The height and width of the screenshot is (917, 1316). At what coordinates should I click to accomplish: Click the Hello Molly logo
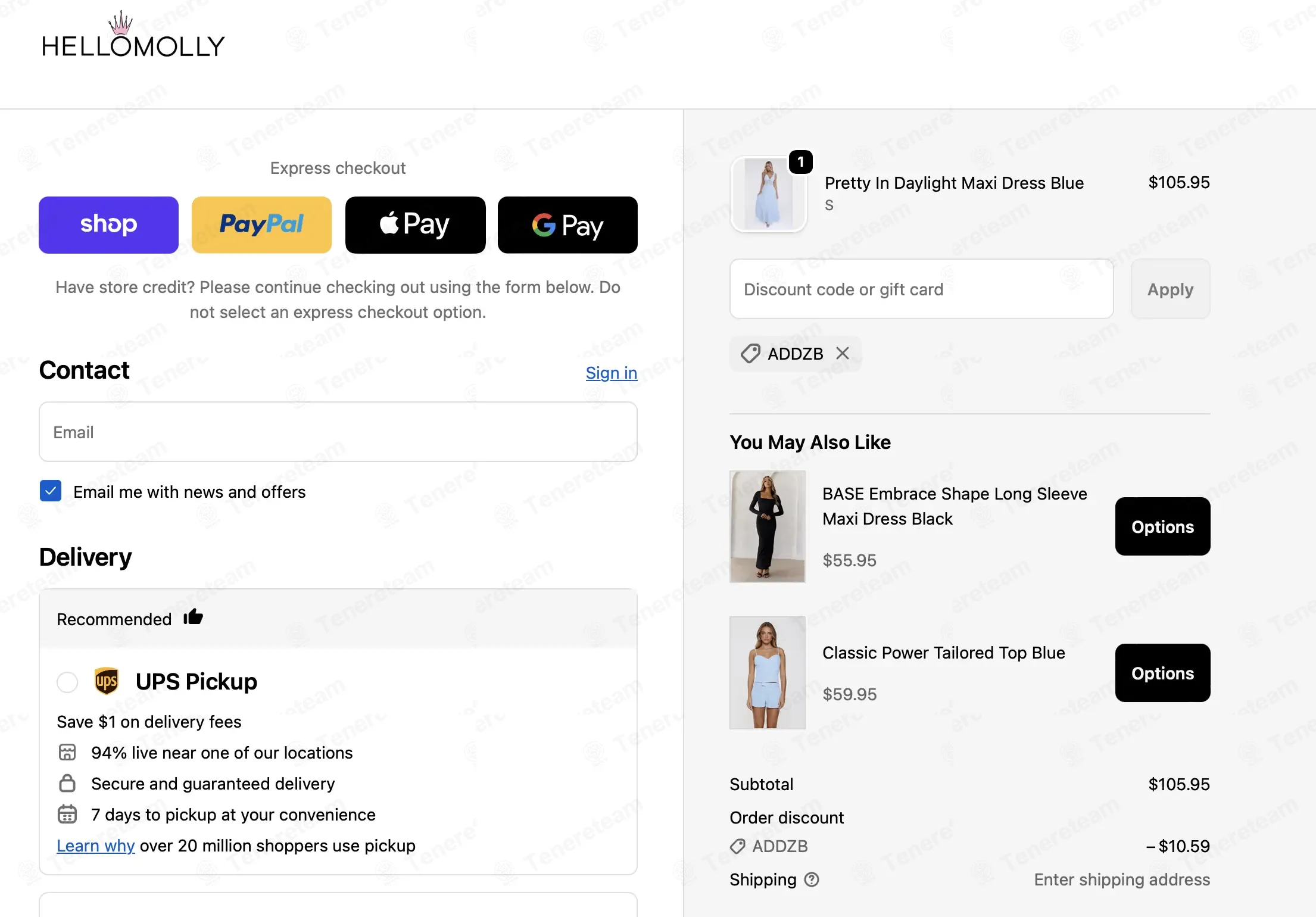coord(133,35)
